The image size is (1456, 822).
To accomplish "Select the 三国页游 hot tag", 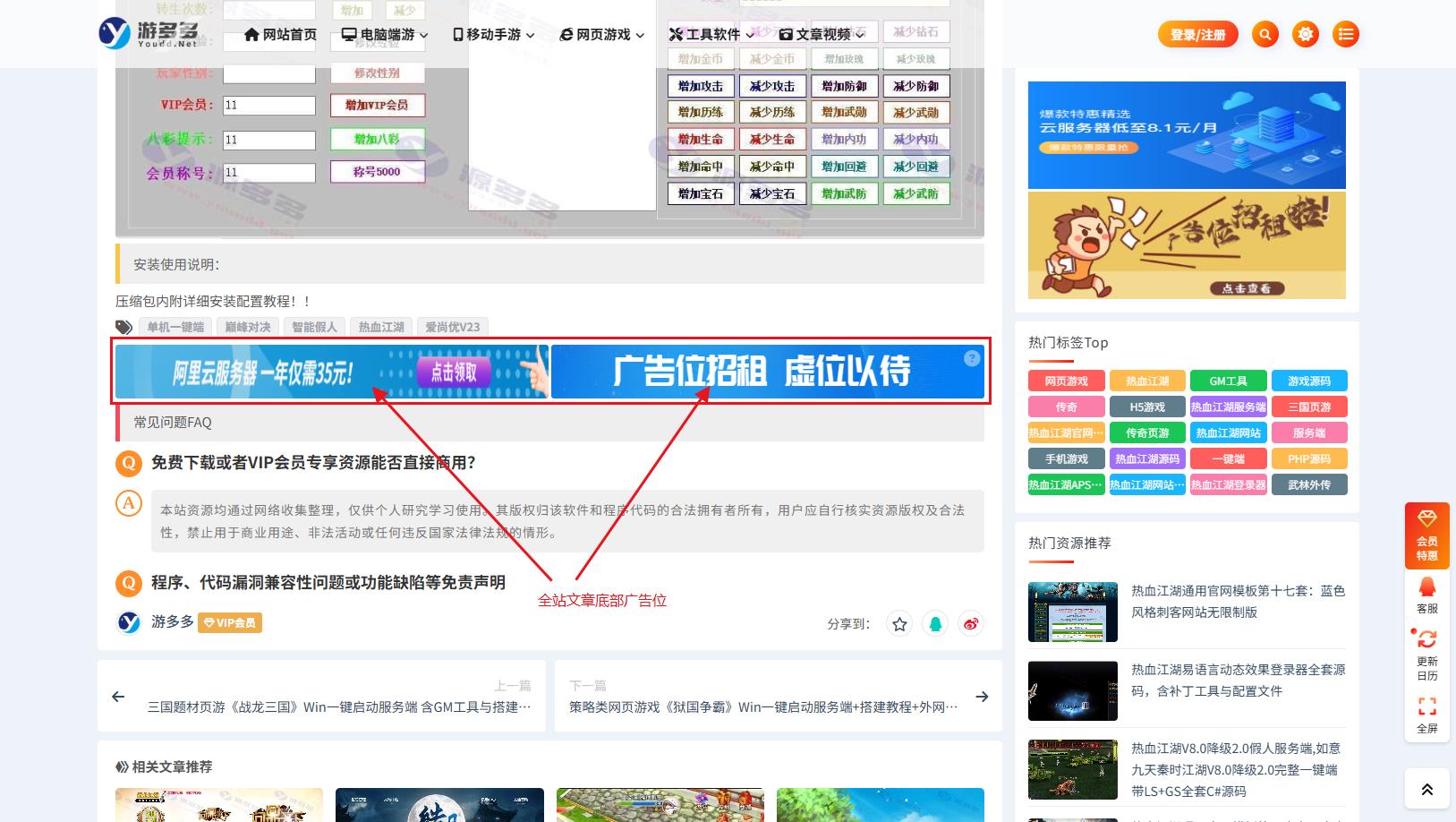I will tap(1309, 407).
